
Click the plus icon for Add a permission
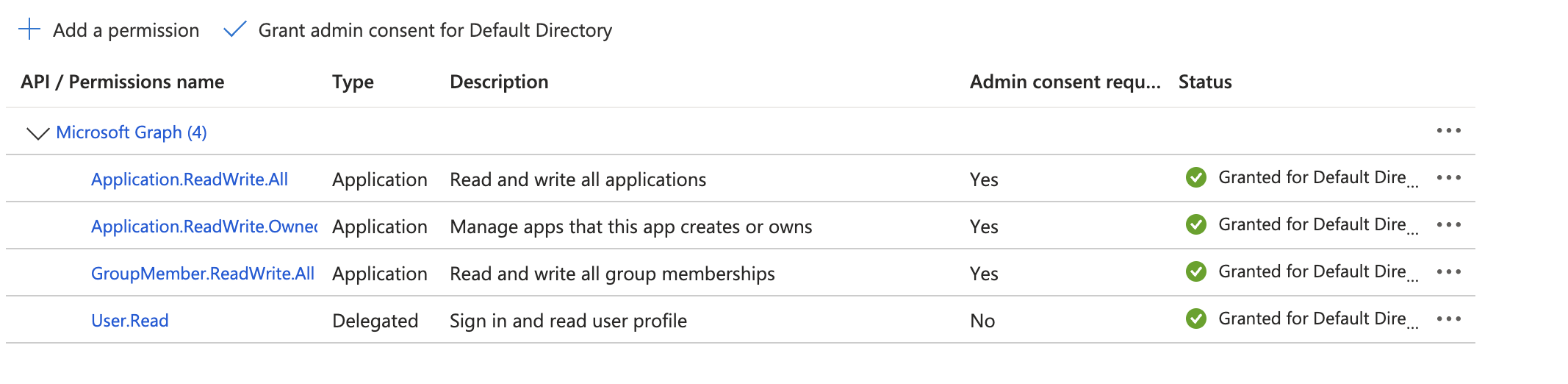[x=29, y=29]
